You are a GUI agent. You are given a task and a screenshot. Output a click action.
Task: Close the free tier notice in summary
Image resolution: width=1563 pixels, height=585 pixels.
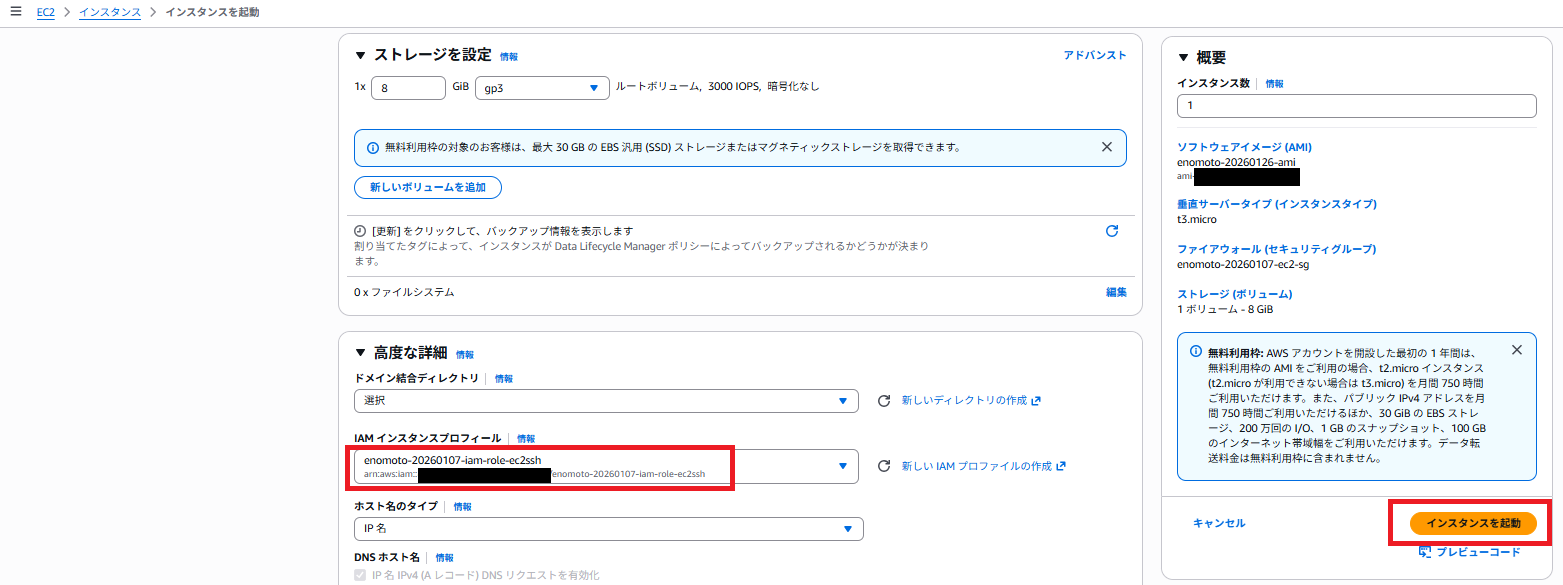coord(1516,350)
